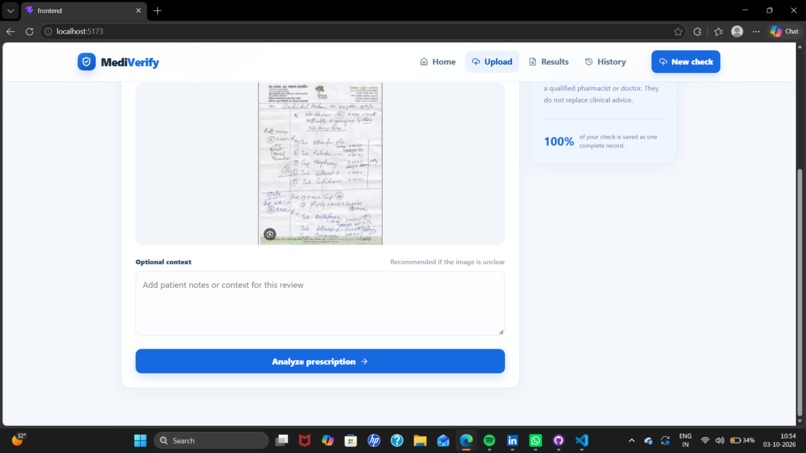Open HP app on taskbar

(374, 441)
